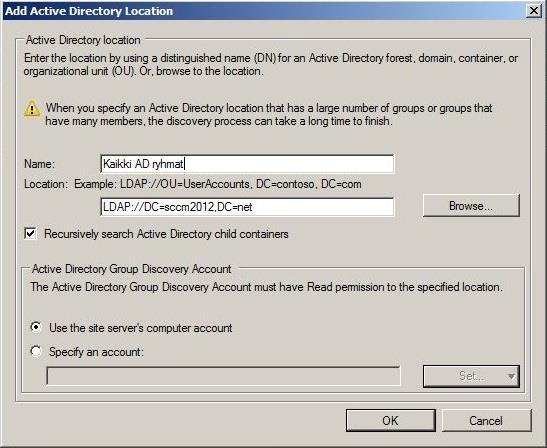
Task: Click the Name field containing Kaikki AD ryhmat
Action: click(x=247, y=164)
